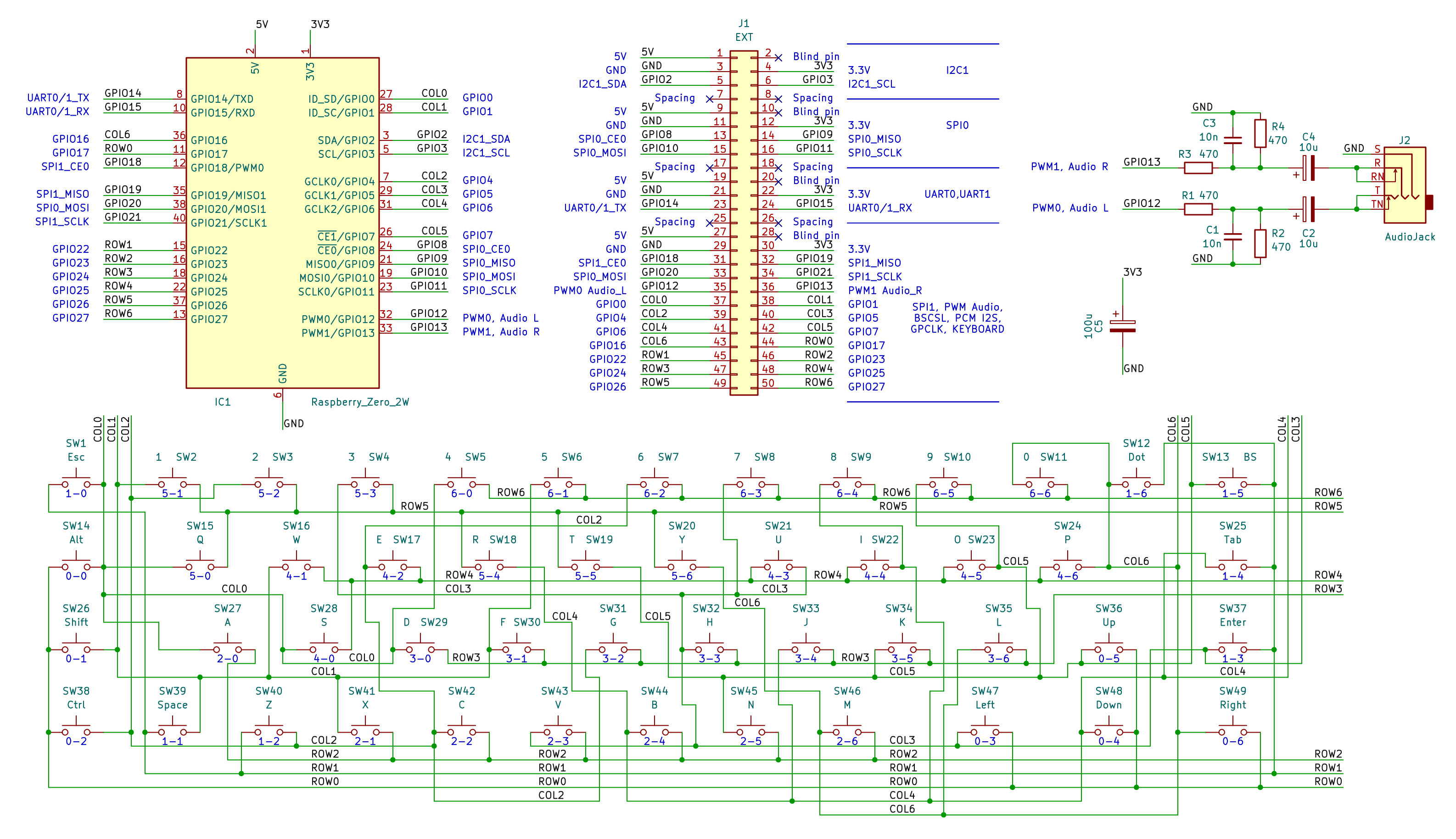Click pin 2 no-connect cross on J1
1456x839 pixels.
[x=778, y=58]
